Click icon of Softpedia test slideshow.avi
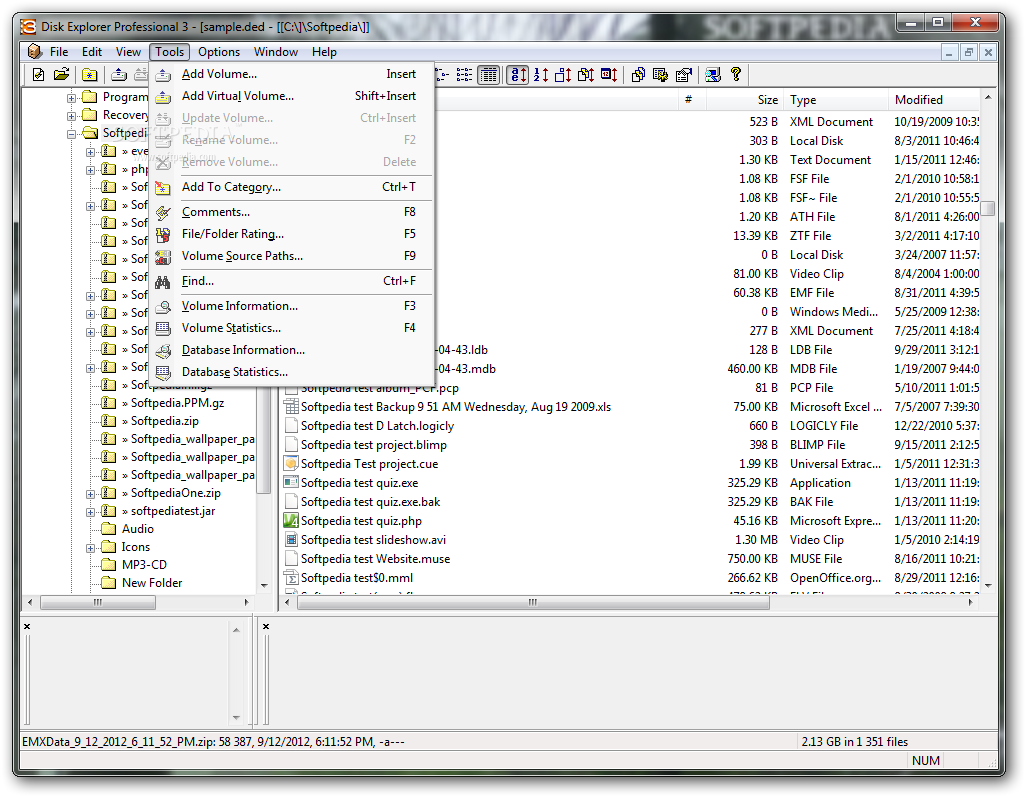This screenshot has height=797, width=1026. tap(291, 540)
